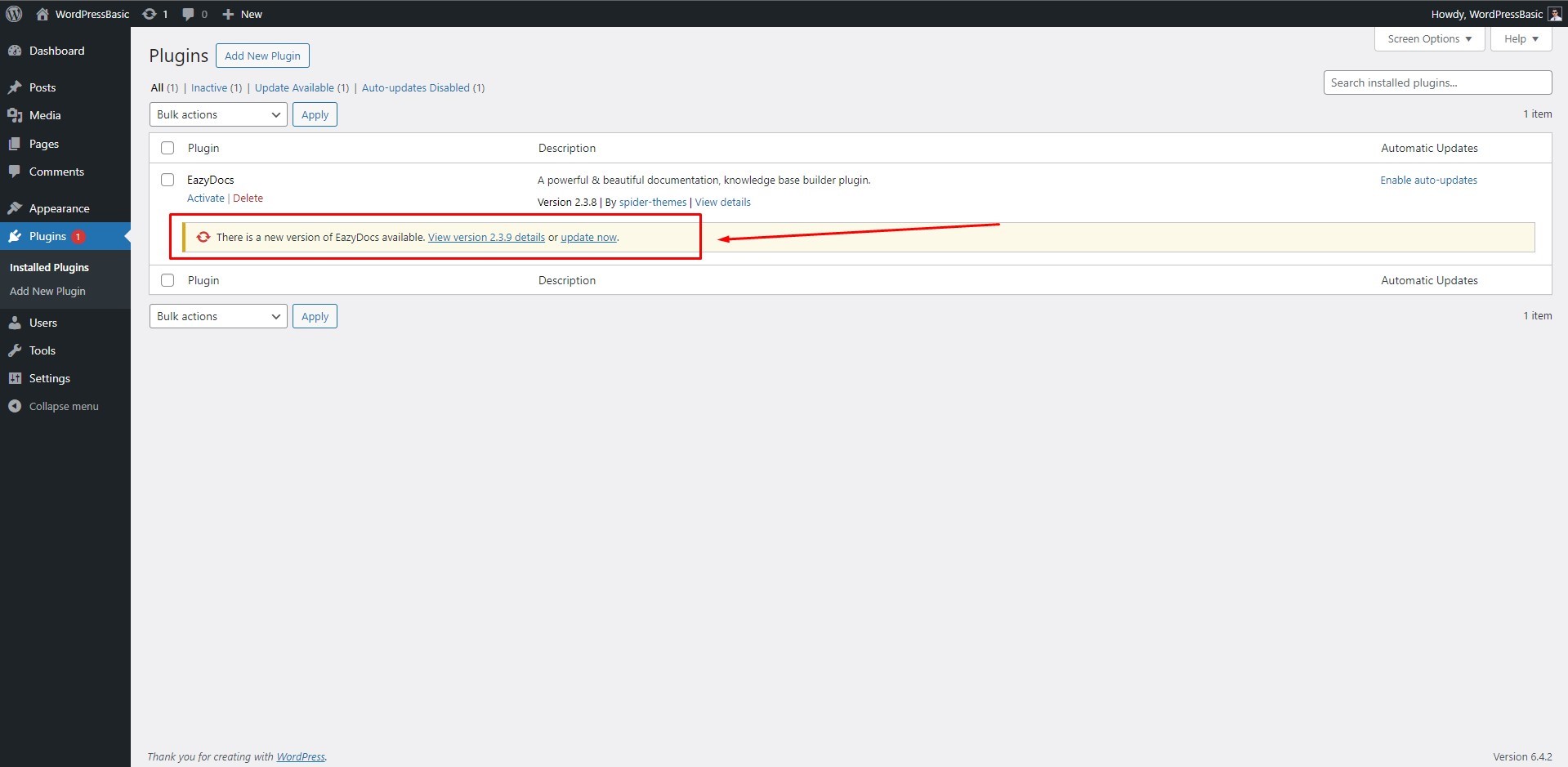Select Installed Plugins submenu item
Viewport: 1568px width, 767px height.
pyautogui.click(x=49, y=267)
